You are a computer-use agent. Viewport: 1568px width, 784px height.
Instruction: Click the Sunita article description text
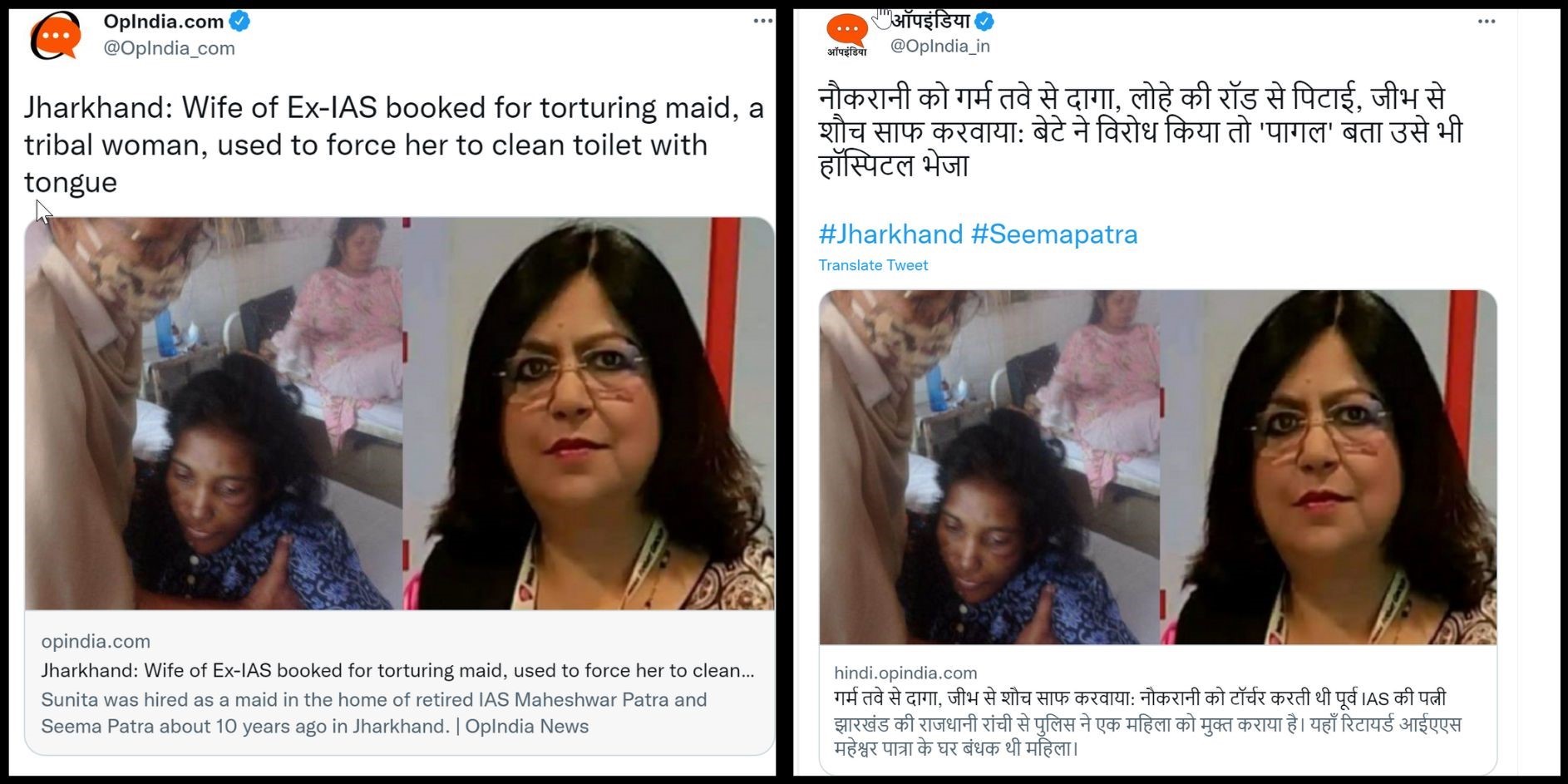[374, 713]
